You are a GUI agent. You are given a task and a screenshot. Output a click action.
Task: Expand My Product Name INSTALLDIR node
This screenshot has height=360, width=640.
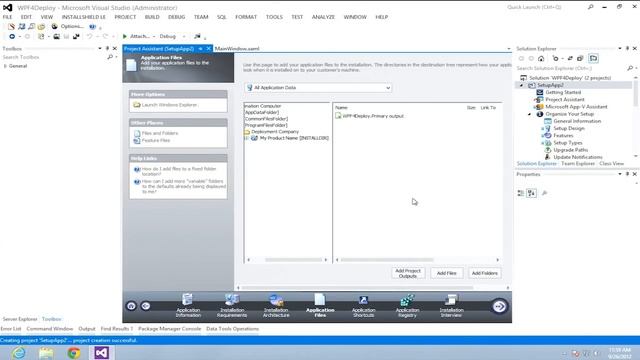click(247, 138)
